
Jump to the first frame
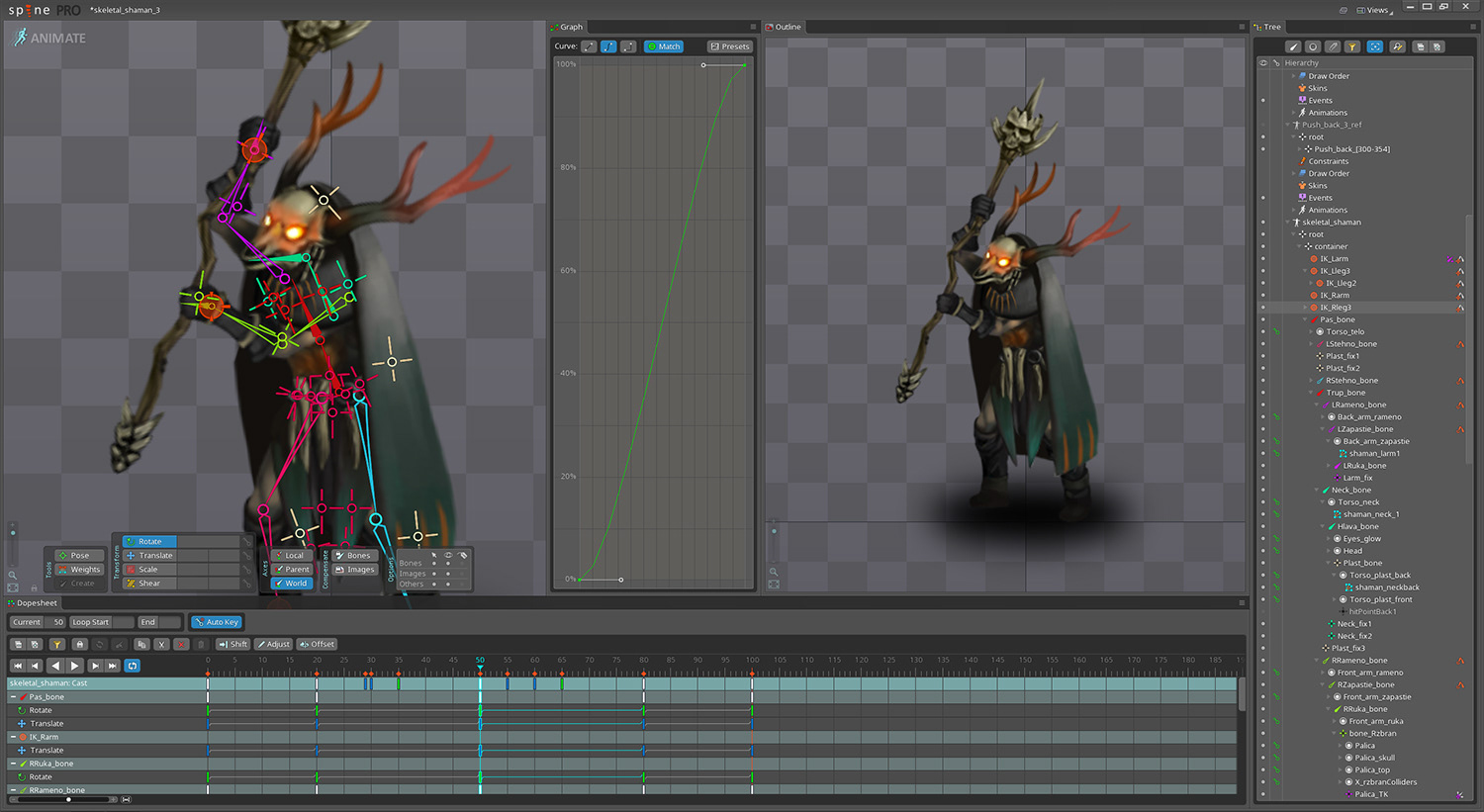18,666
